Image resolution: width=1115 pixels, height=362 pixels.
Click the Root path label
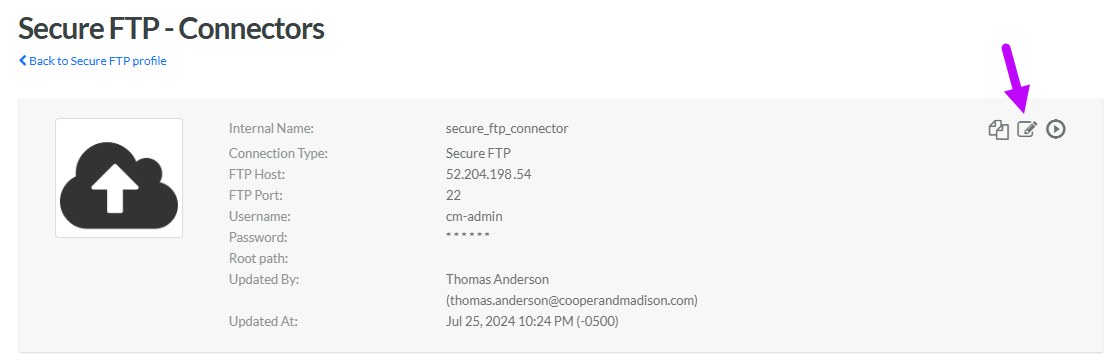[258, 258]
